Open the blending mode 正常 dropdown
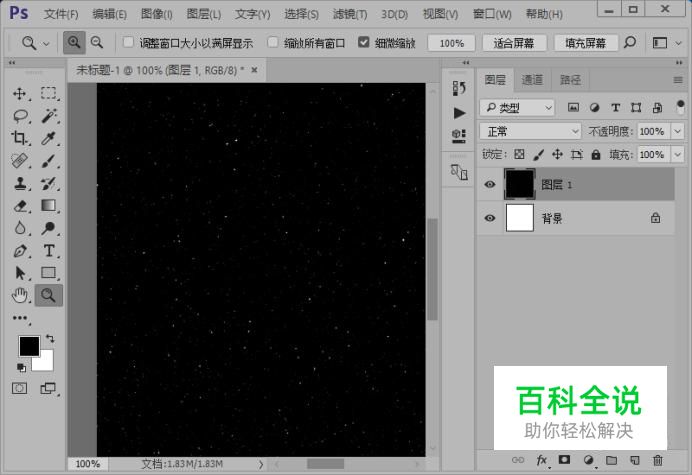The height and width of the screenshot is (475, 692). tap(530, 132)
